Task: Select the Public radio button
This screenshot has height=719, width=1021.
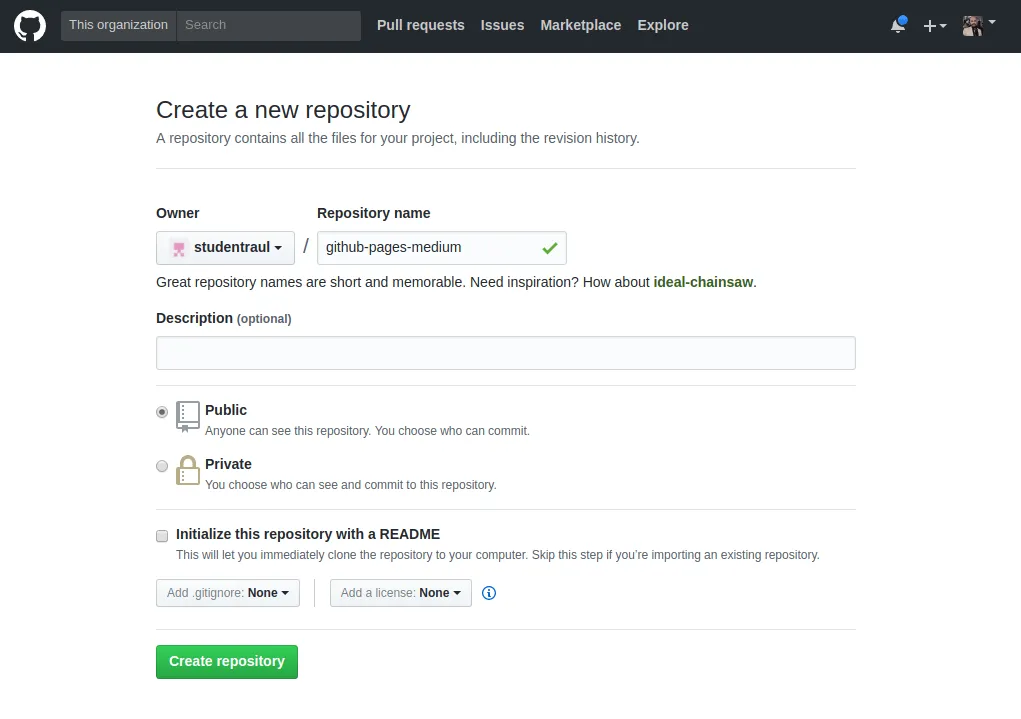Action: (x=162, y=412)
